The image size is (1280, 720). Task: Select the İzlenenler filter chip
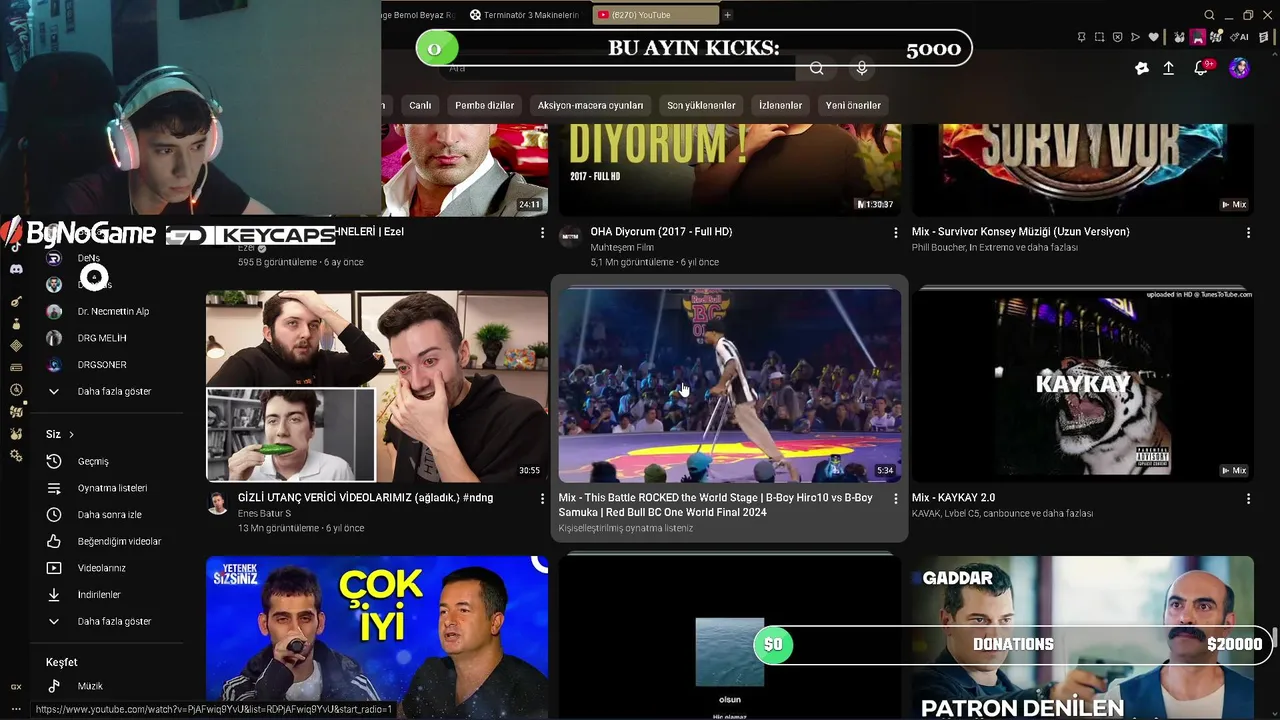click(780, 105)
